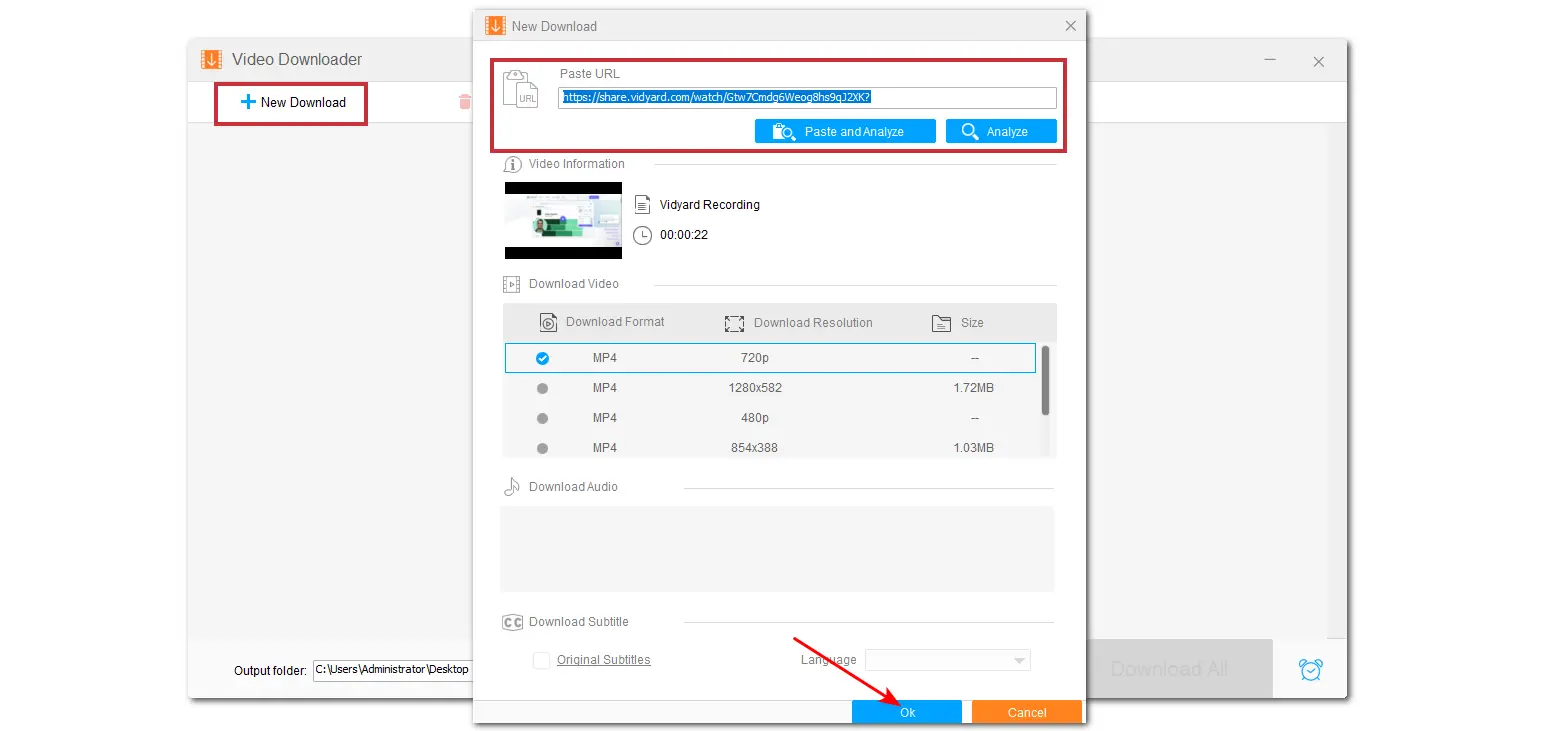This screenshot has width=1551, height=731.
Task: Click the Ok button
Action: 907,712
